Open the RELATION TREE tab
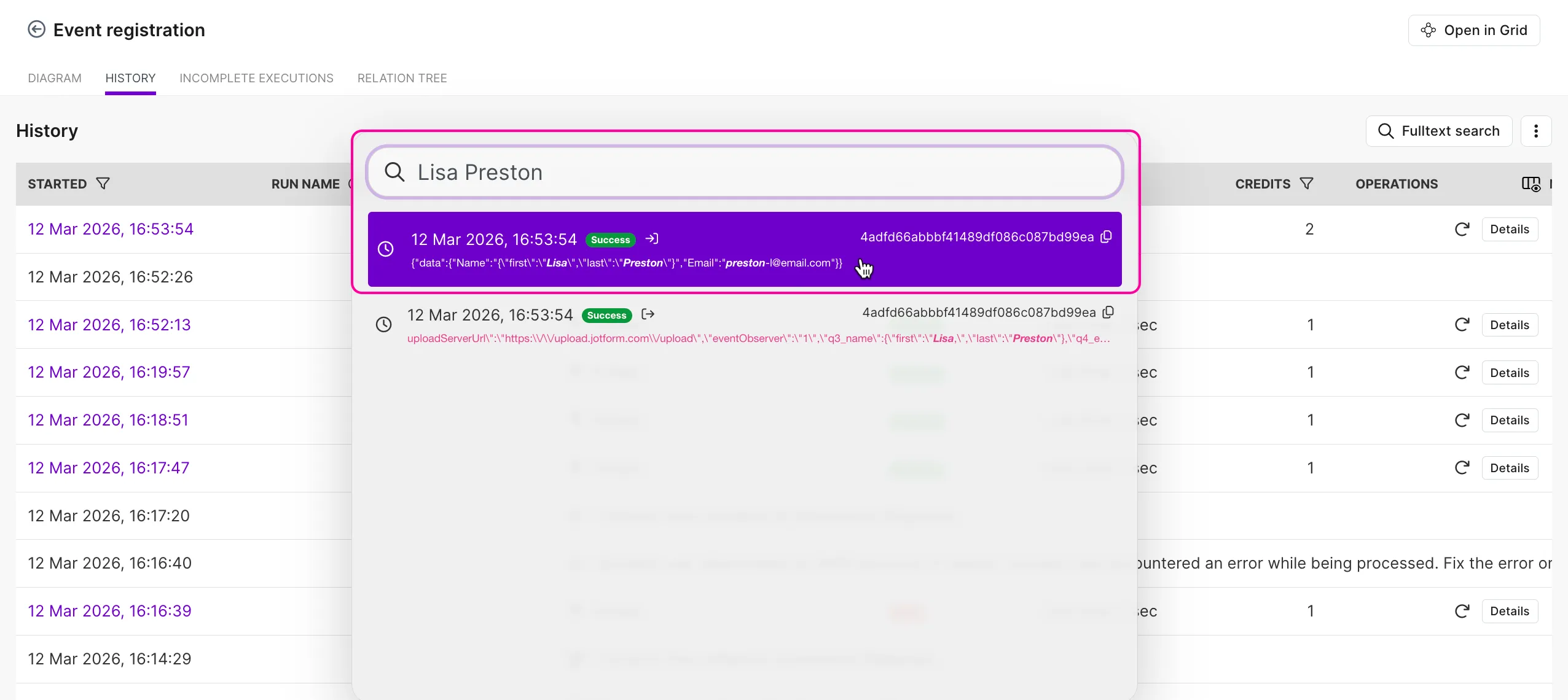The height and width of the screenshot is (700, 1568). (402, 78)
